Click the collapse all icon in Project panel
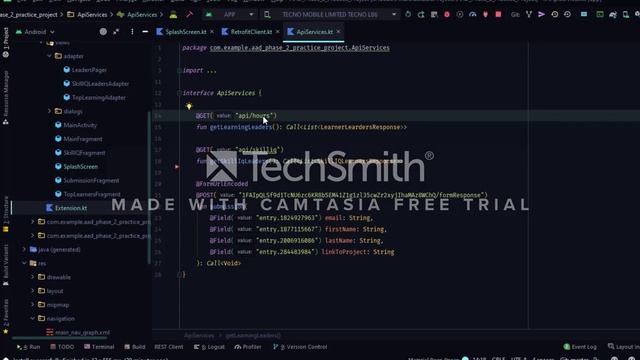The height and width of the screenshot is (360, 640). pyautogui.click(x=116, y=32)
